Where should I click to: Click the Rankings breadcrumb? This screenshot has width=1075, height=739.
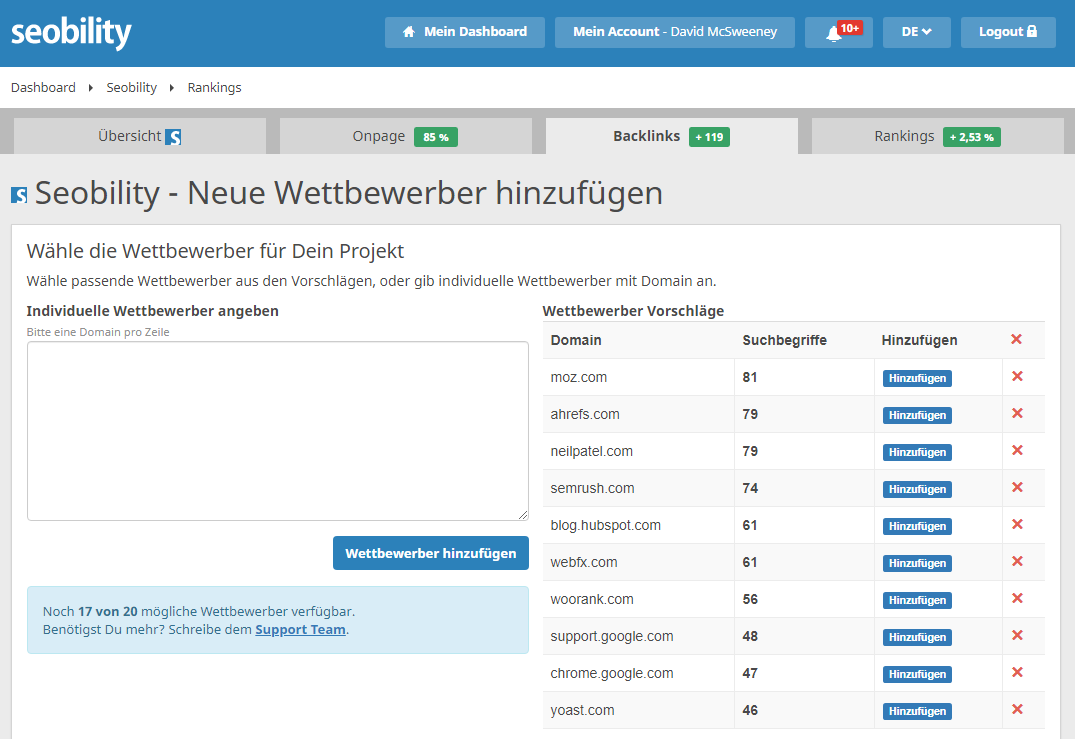point(215,88)
